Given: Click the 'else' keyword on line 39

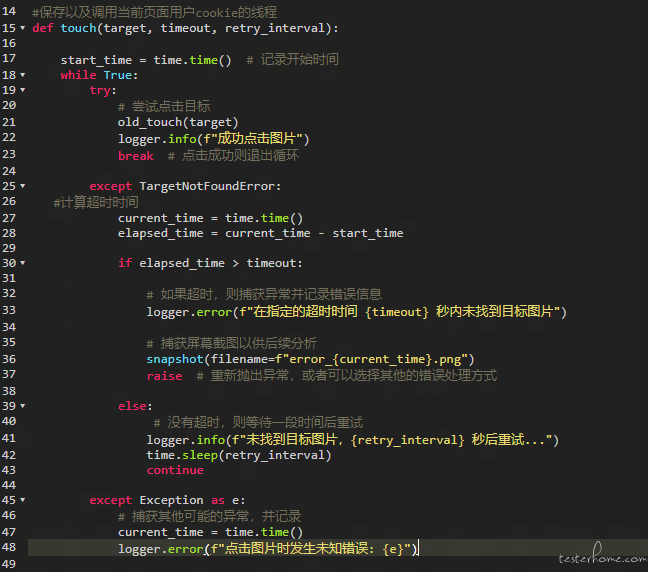Looking at the screenshot, I should pos(132,406).
